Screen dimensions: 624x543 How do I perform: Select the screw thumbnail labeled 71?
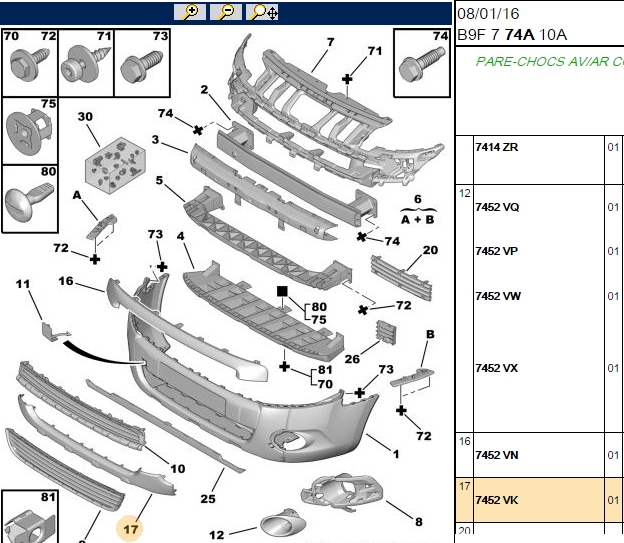(86, 63)
